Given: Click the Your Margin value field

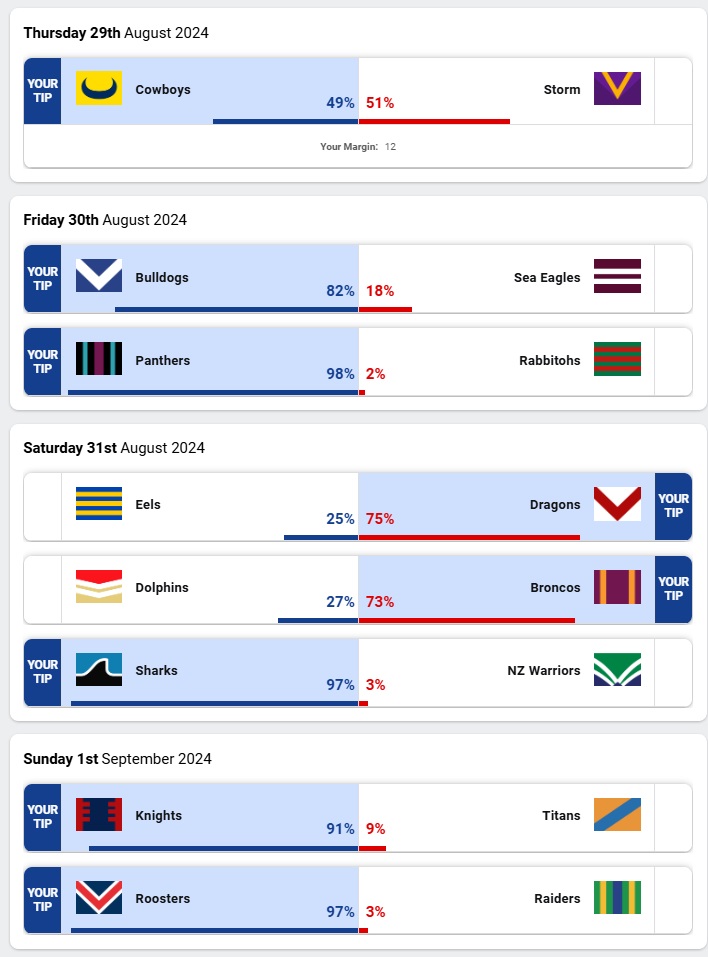Looking at the screenshot, I should 391,147.
